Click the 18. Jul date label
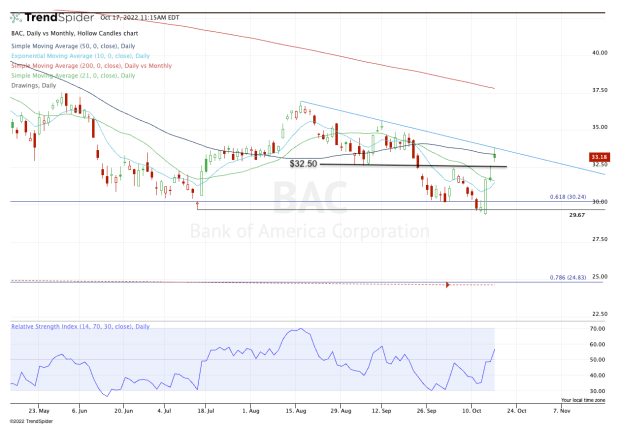Viewport: 620px width, 426px height. pyautogui.click(x=206, y=411)
